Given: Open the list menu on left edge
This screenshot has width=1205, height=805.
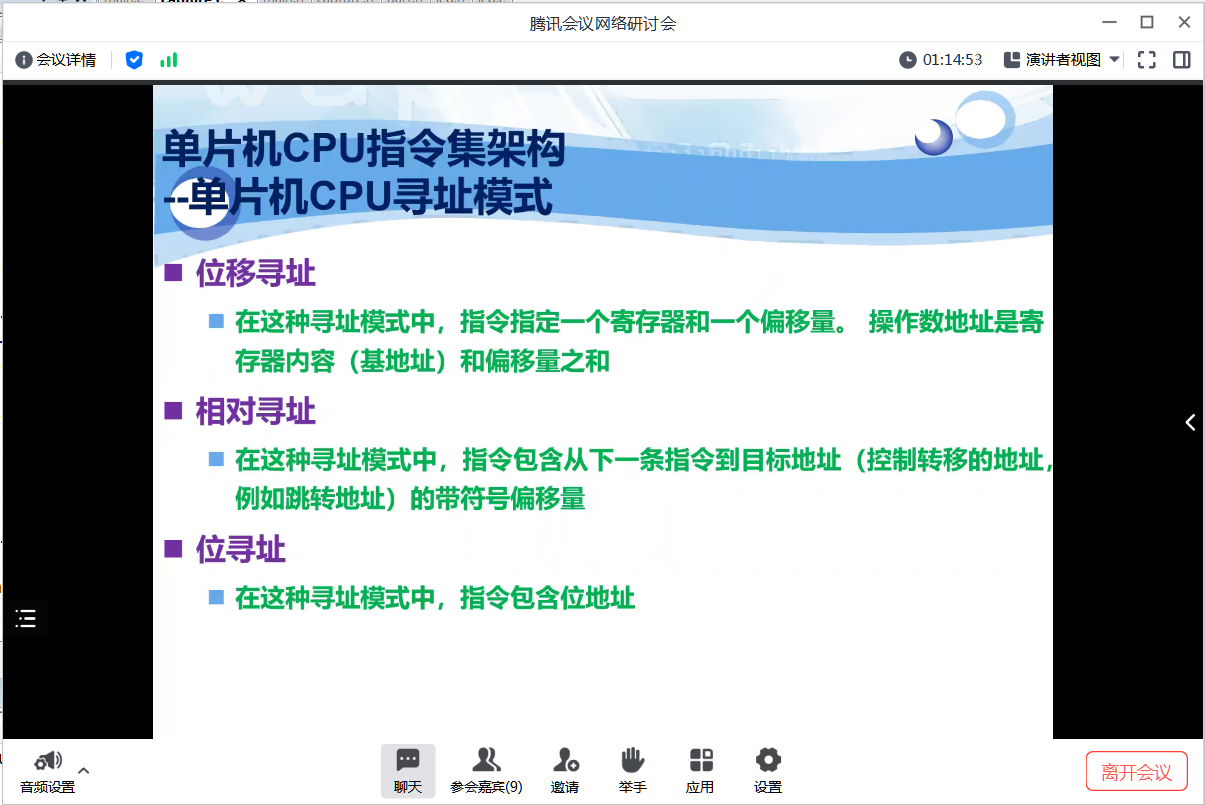Looking at the screenshot, I should [26, 619].
